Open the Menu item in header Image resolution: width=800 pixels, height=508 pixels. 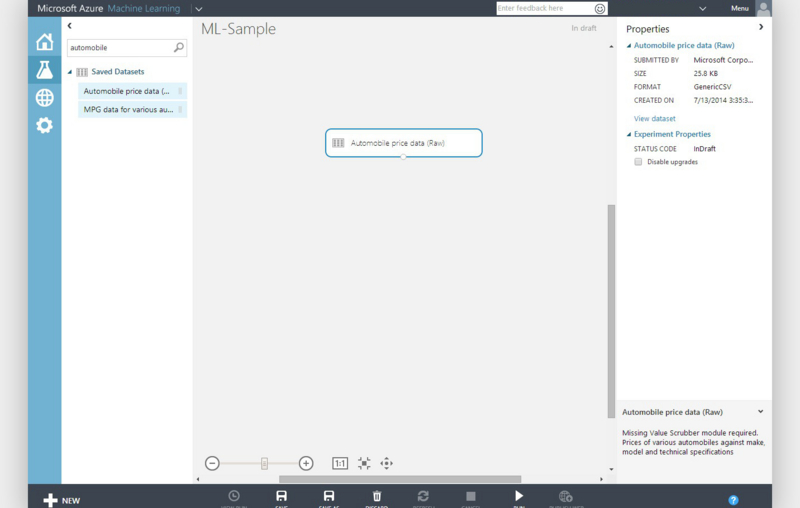740,8
